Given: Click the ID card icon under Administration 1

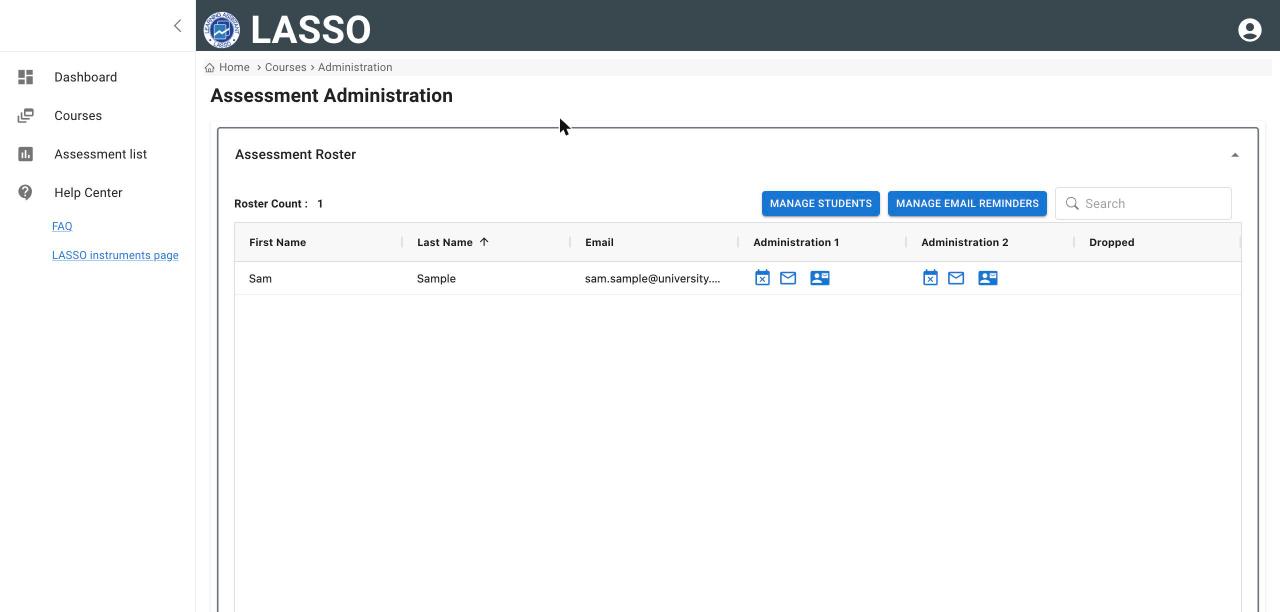Looking at the screenshot, I should (820, 278).
